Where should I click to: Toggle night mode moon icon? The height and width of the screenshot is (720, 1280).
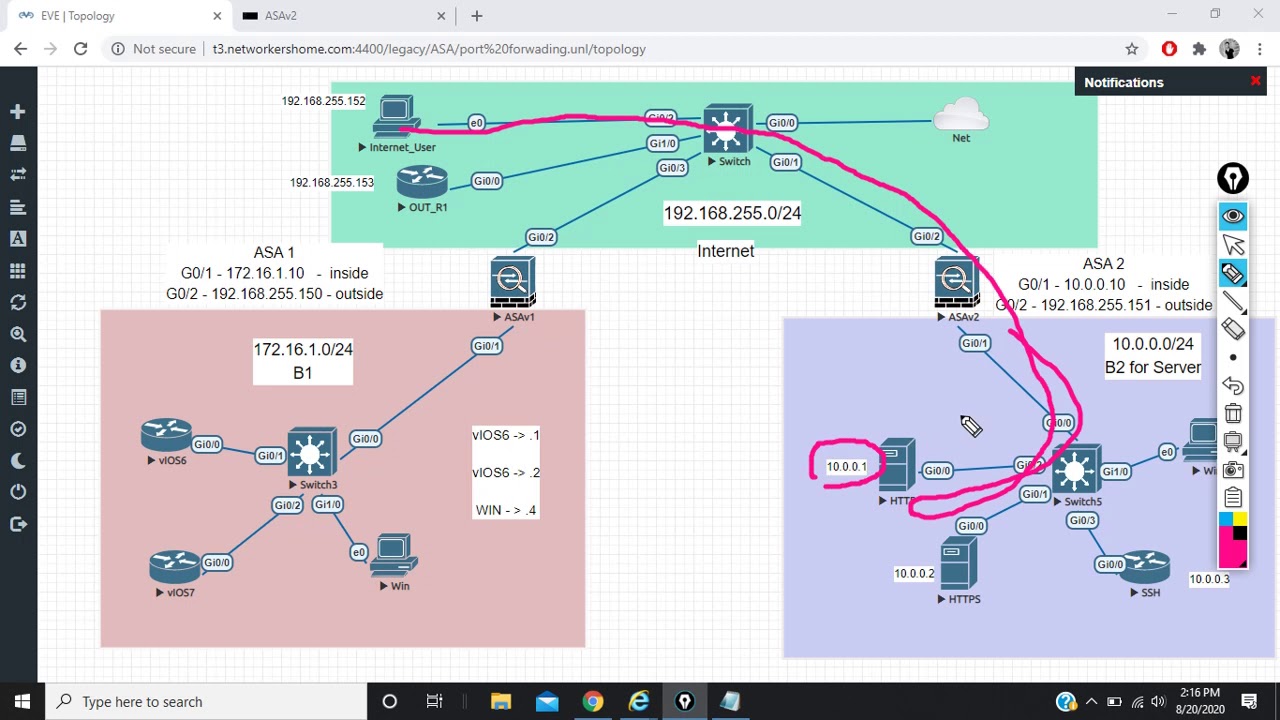tap(18, 461)
